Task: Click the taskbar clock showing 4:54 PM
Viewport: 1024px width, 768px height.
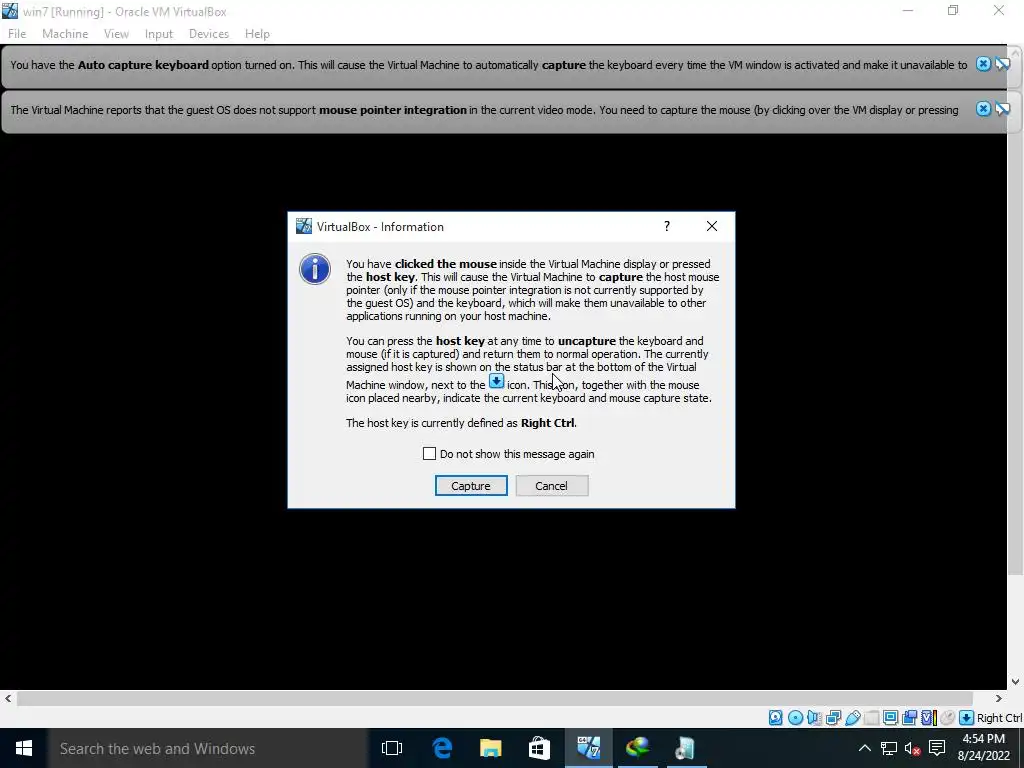Action: (984, 748)
